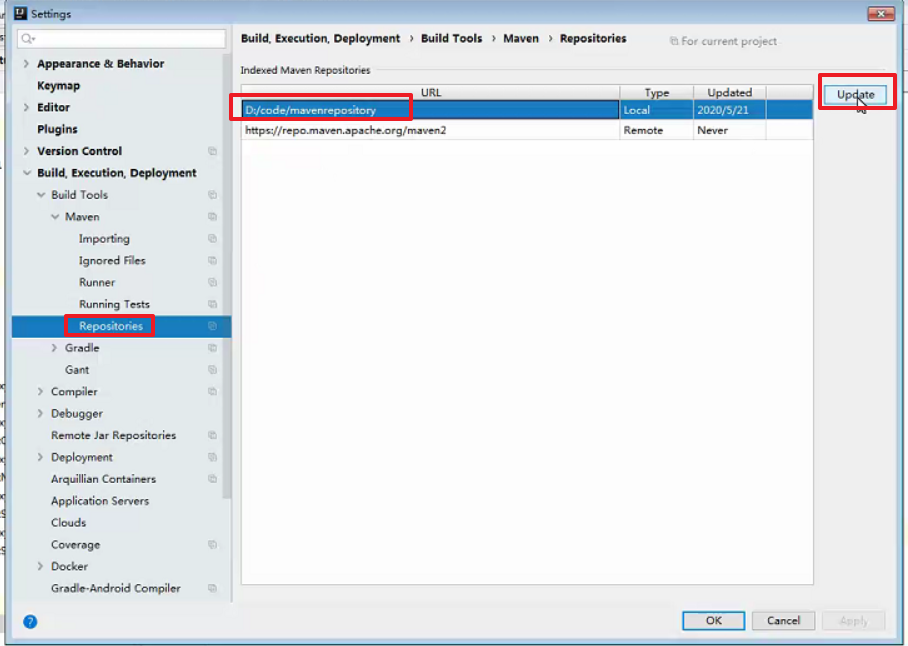
Task: Select Runner under Maven
Action: click(x=97, y=282)
